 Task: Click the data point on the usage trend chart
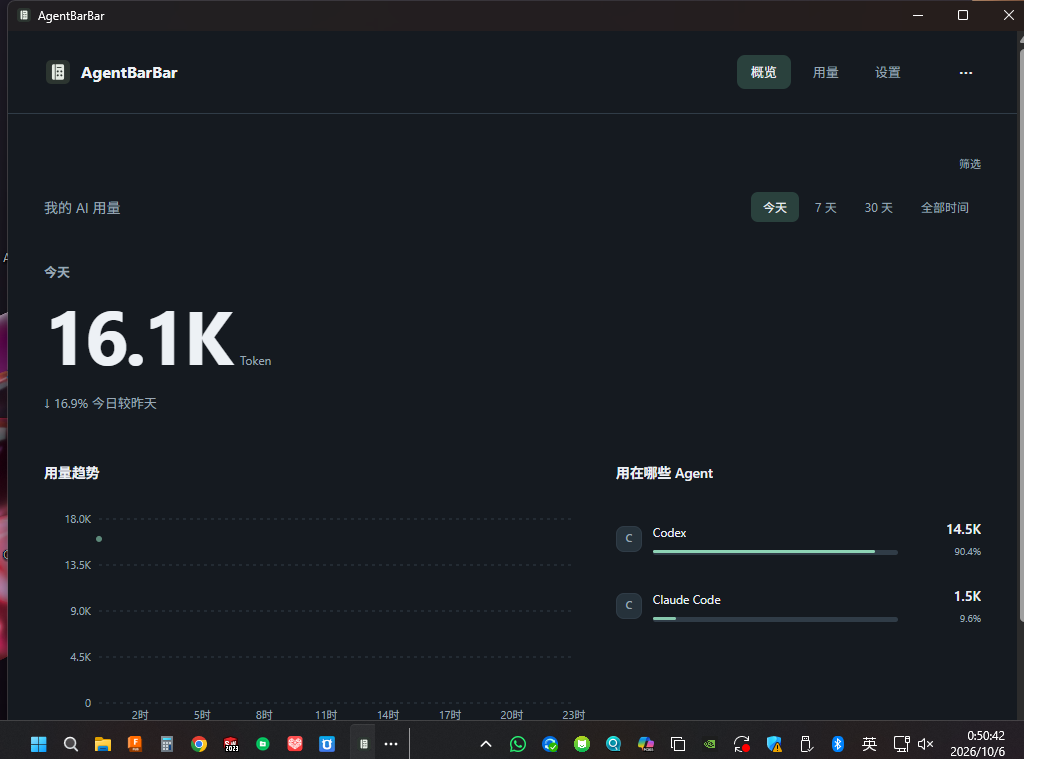click(99, 539)
